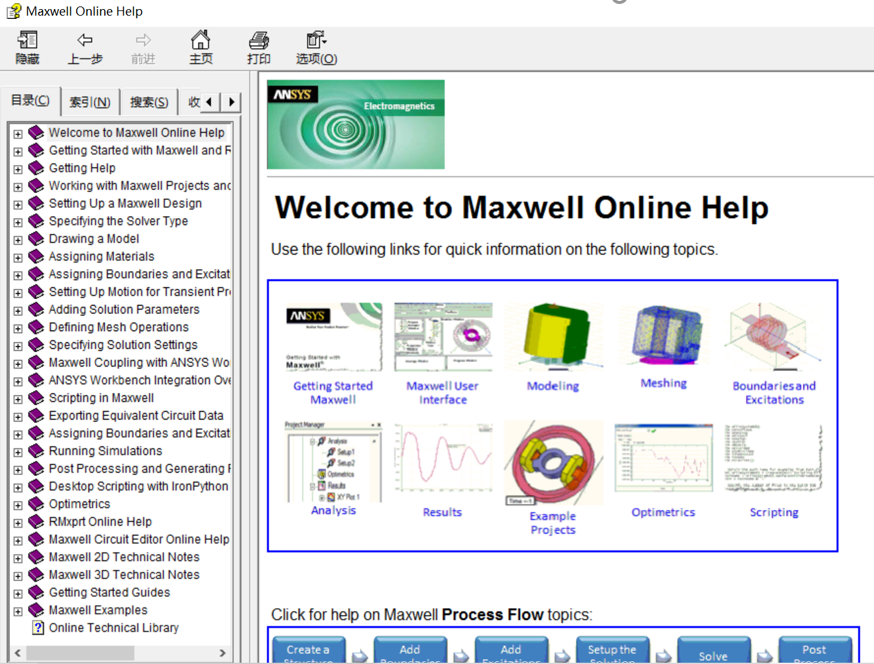Click the contents scrollbar right arrow
Image resolution: width=874 pixels, height=664 pixels.
(x=222, y=652)
